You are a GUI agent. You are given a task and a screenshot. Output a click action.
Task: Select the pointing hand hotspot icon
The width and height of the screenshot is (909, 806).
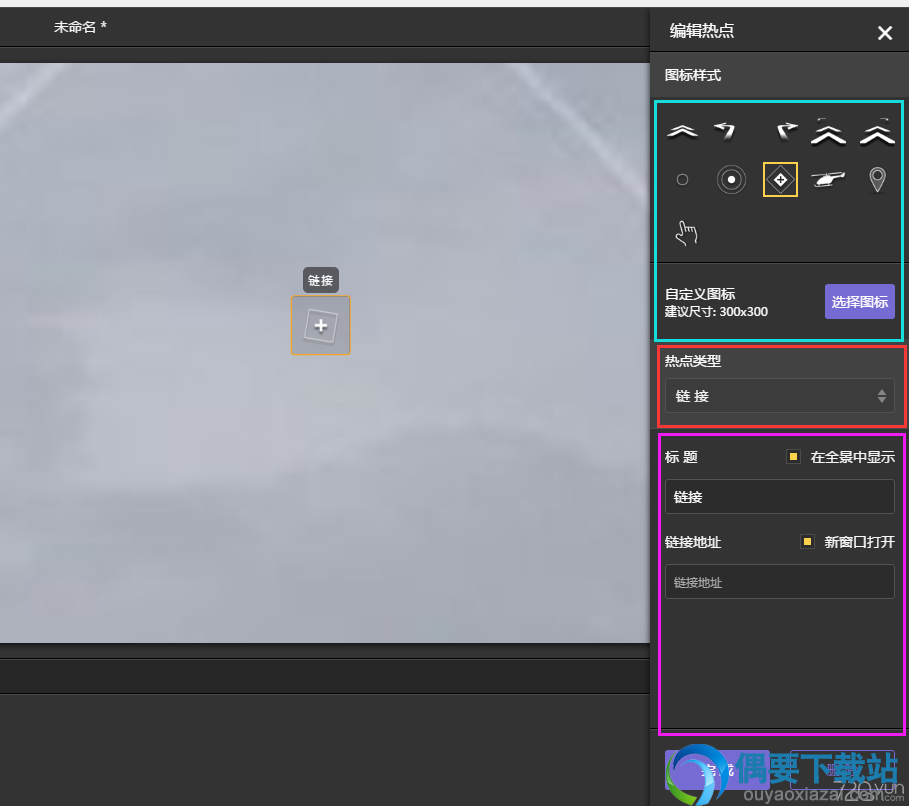[686, 233]
